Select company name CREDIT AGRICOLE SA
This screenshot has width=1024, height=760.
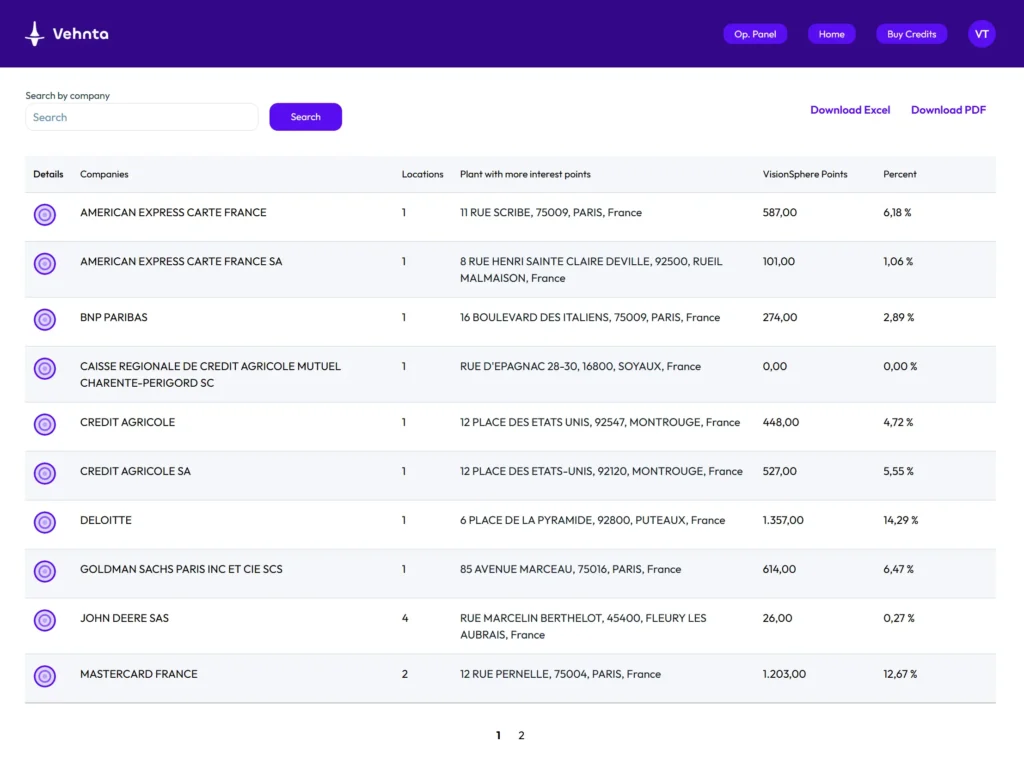(135, 471)
